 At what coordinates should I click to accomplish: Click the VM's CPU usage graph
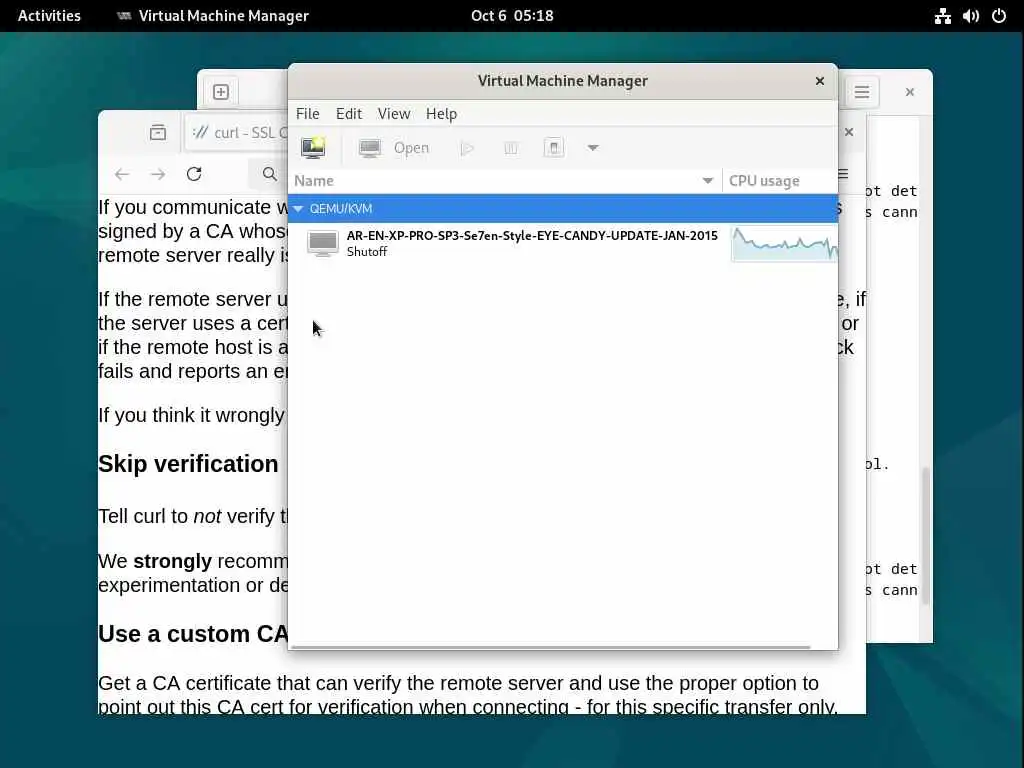point(784,244)
